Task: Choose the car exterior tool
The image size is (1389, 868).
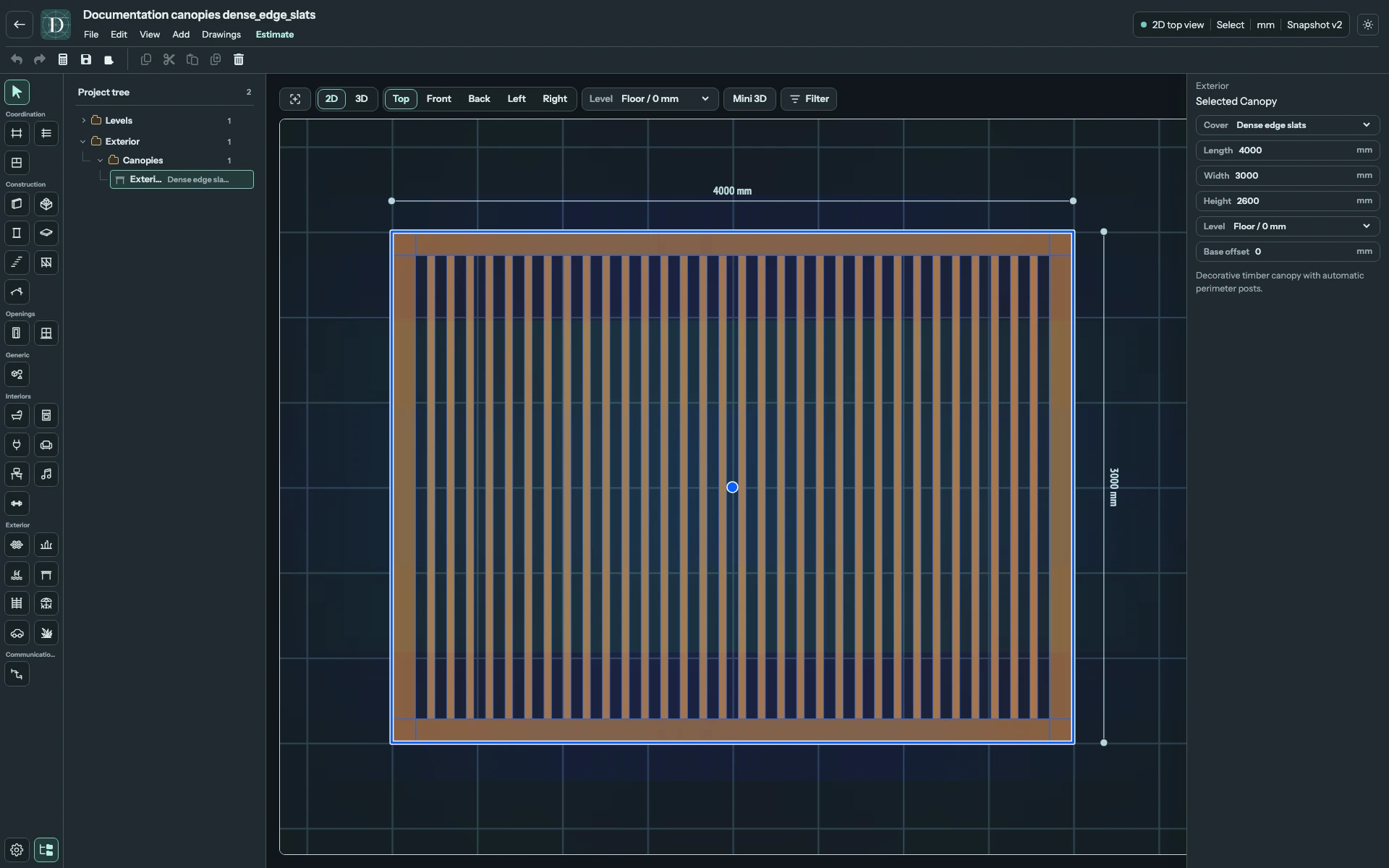Action: [x=17, y=633]
